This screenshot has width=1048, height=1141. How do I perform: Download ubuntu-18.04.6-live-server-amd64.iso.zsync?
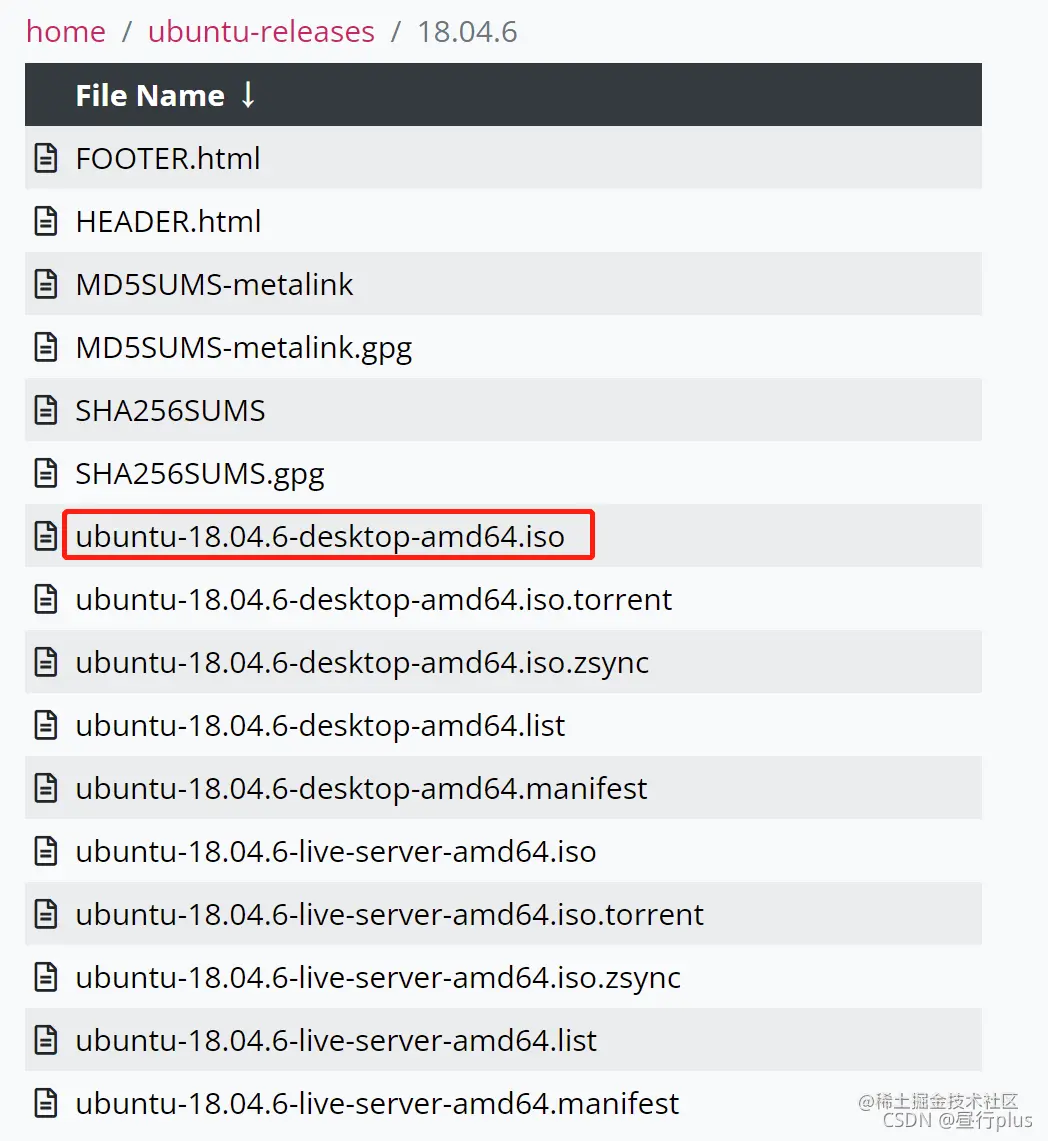click(x=378, y=979)
